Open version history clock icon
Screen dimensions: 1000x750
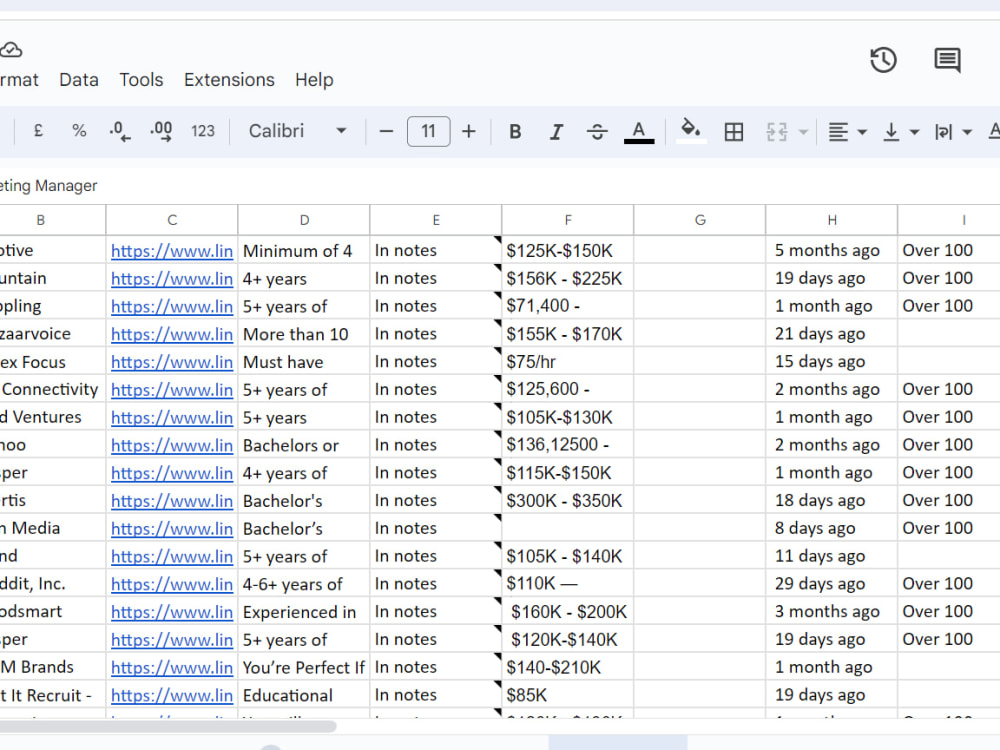click(883, 61)
